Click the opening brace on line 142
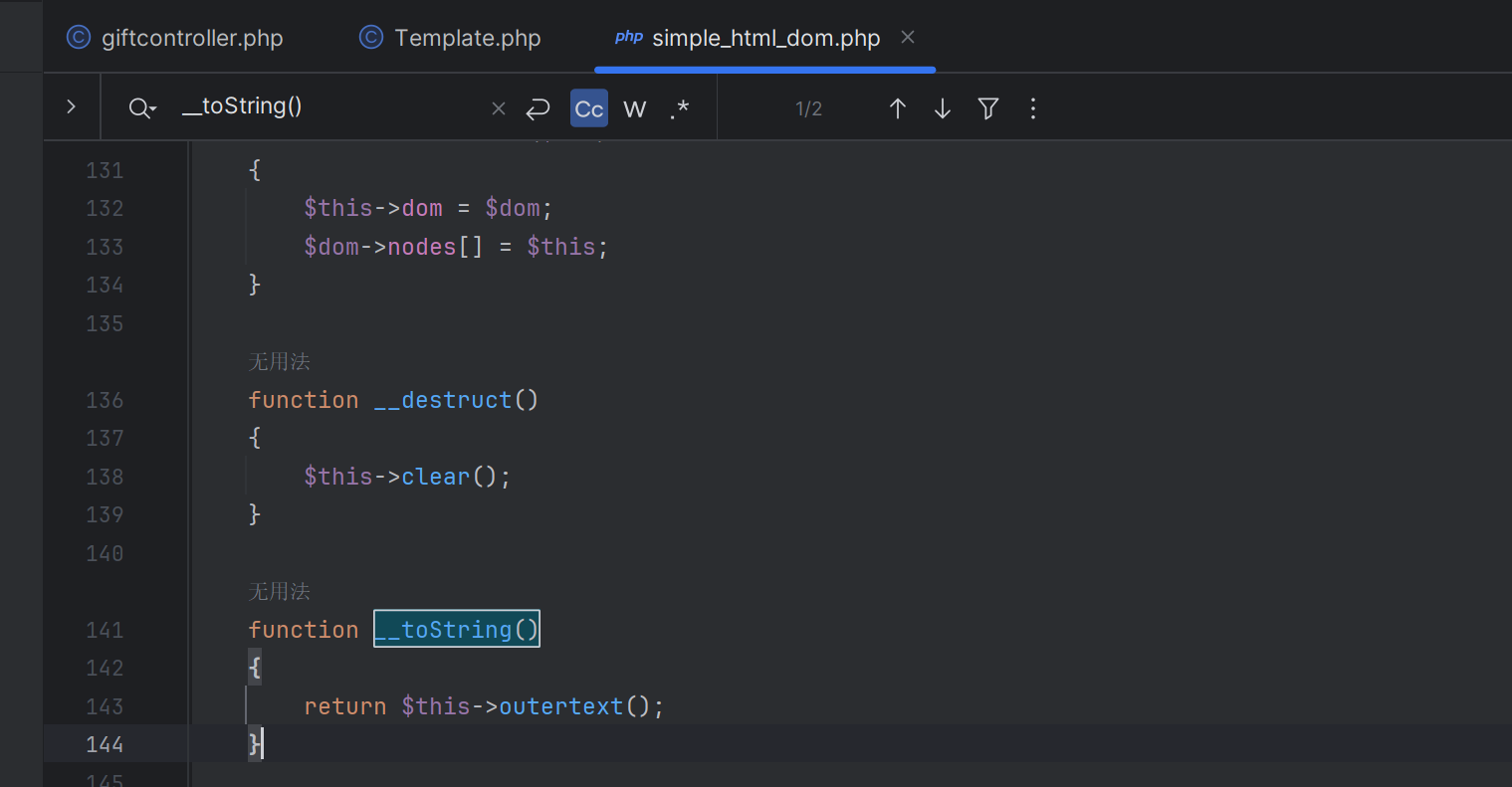The height and width of the screenshot is (787, 1512). coord(255,668)
